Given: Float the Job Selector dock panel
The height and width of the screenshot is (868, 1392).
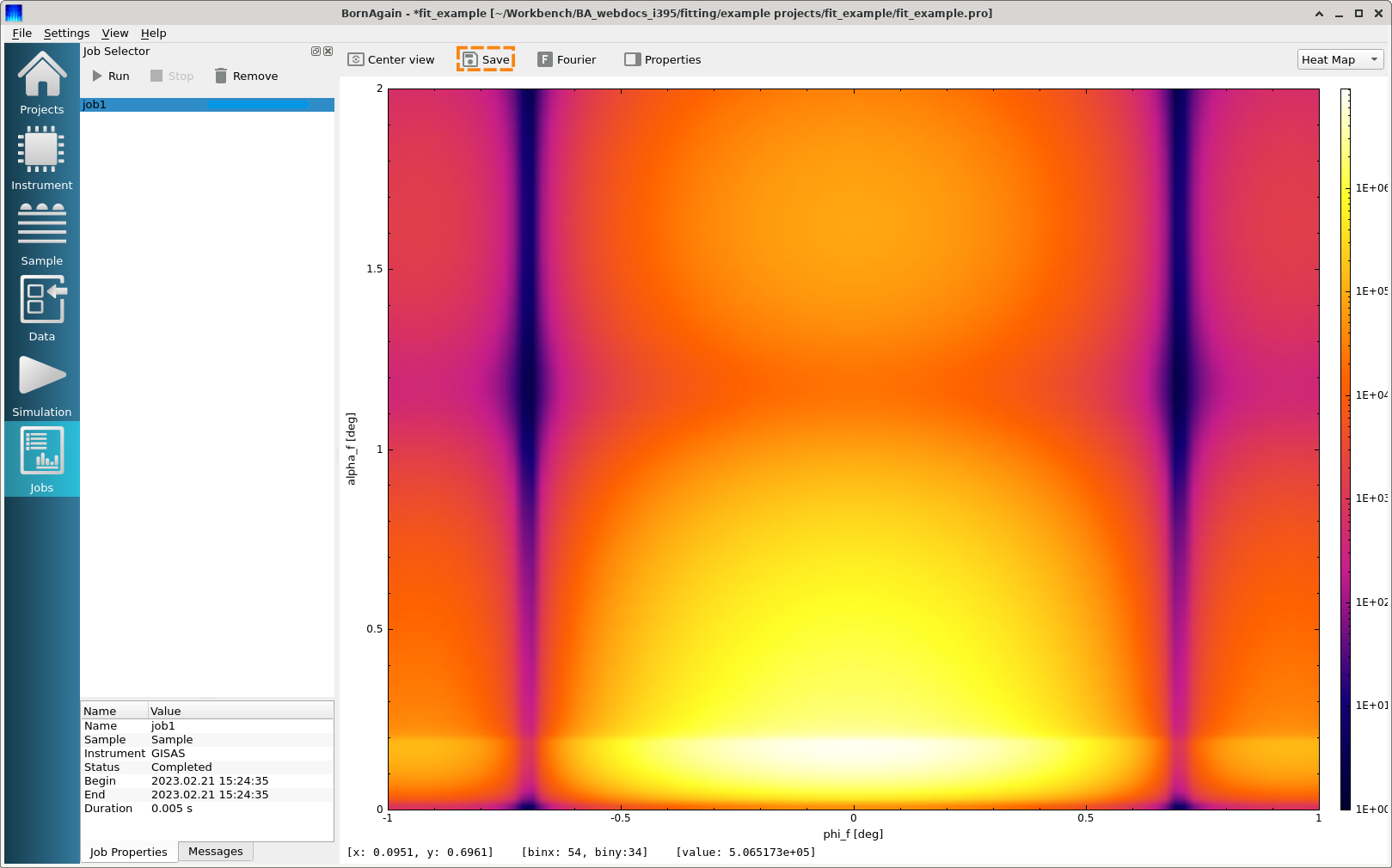Looking at the screenshot, I should pyautogui.click(x=316, y=52).
